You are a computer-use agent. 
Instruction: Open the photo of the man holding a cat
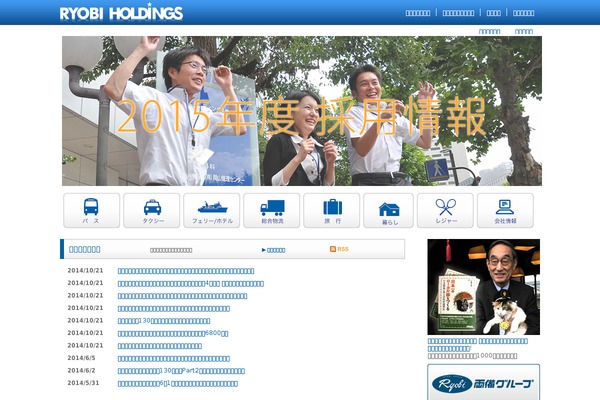tap(484, 287)
